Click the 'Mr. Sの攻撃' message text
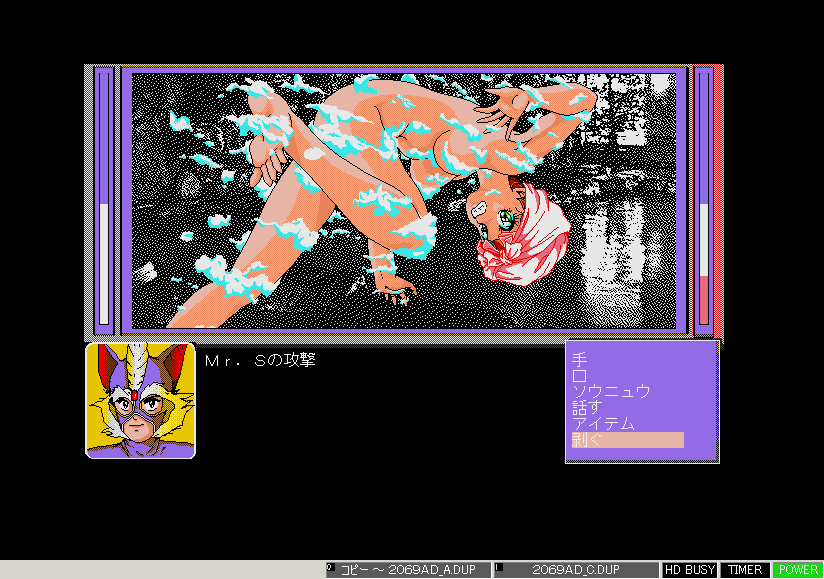824x579 pixels. coord(260,360)
